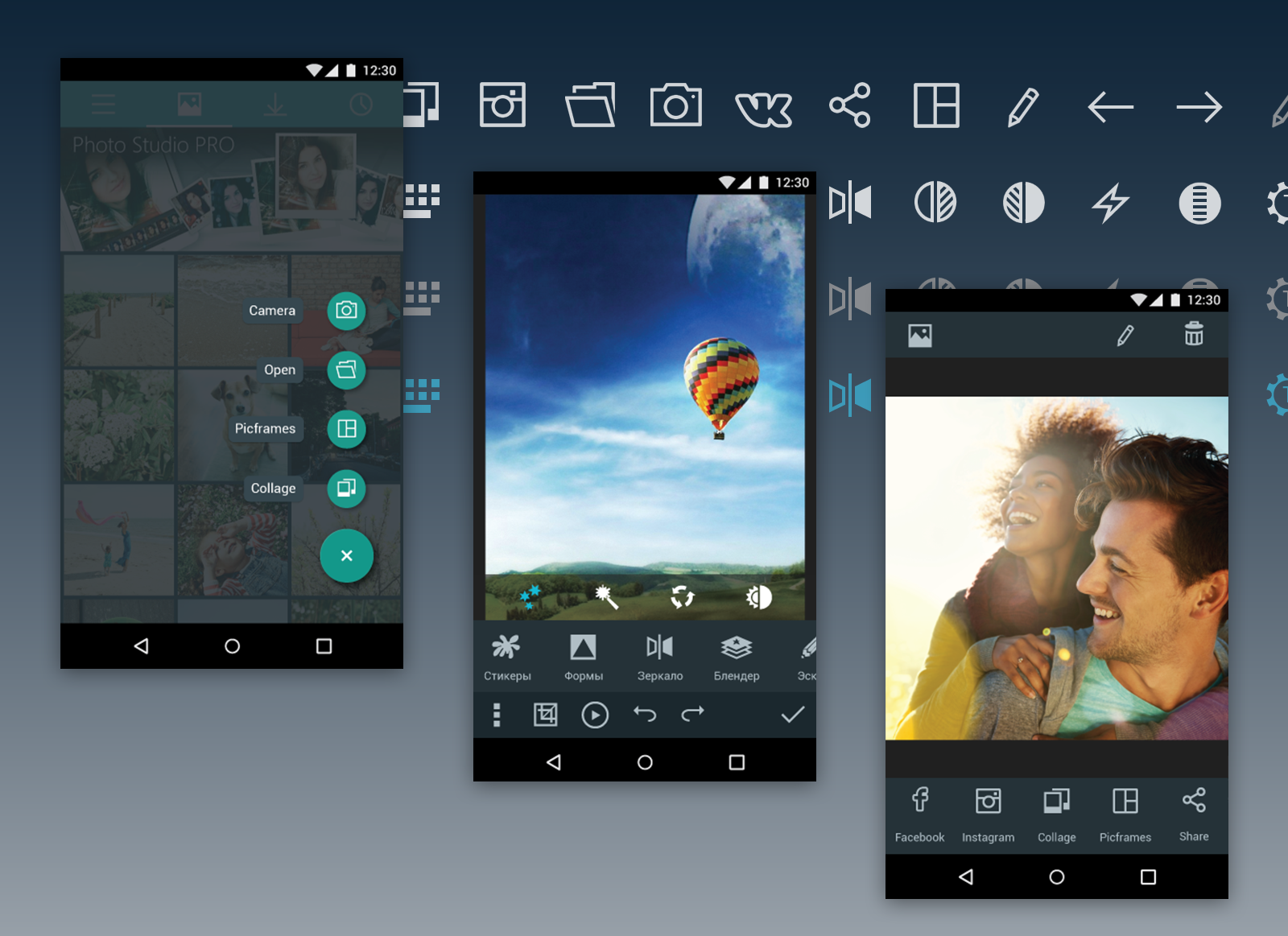Select the Стикеры stickers tool
Image resolution: width=1288 pixels, height=936 pixels.
[507, 658]
